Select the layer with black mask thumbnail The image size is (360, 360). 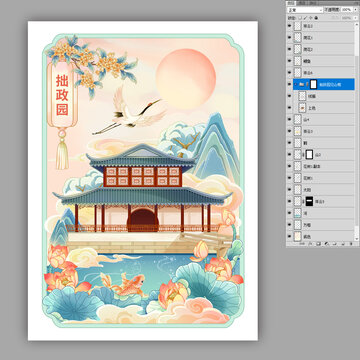[x=323, y=201]
